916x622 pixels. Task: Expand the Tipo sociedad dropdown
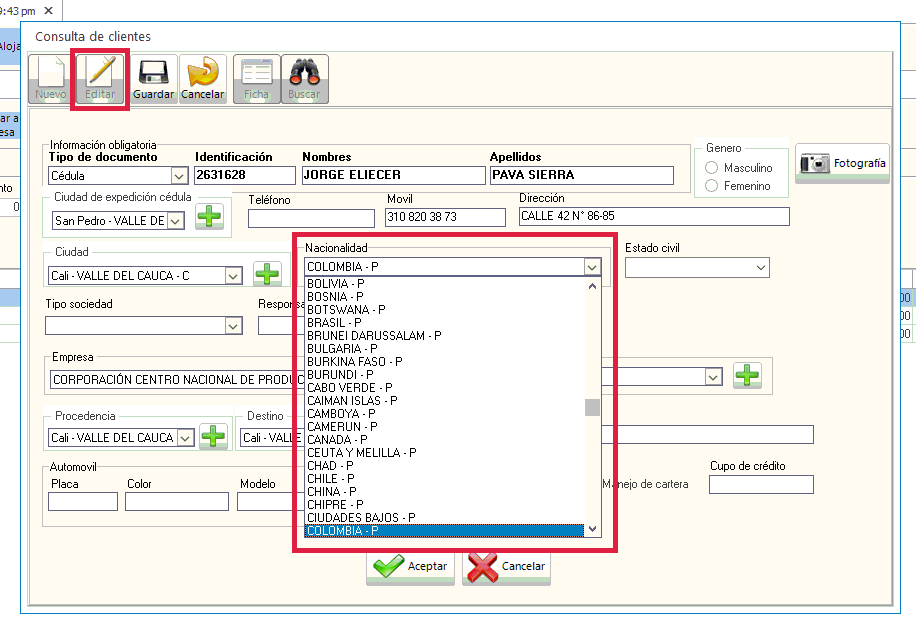pos(233,325)
